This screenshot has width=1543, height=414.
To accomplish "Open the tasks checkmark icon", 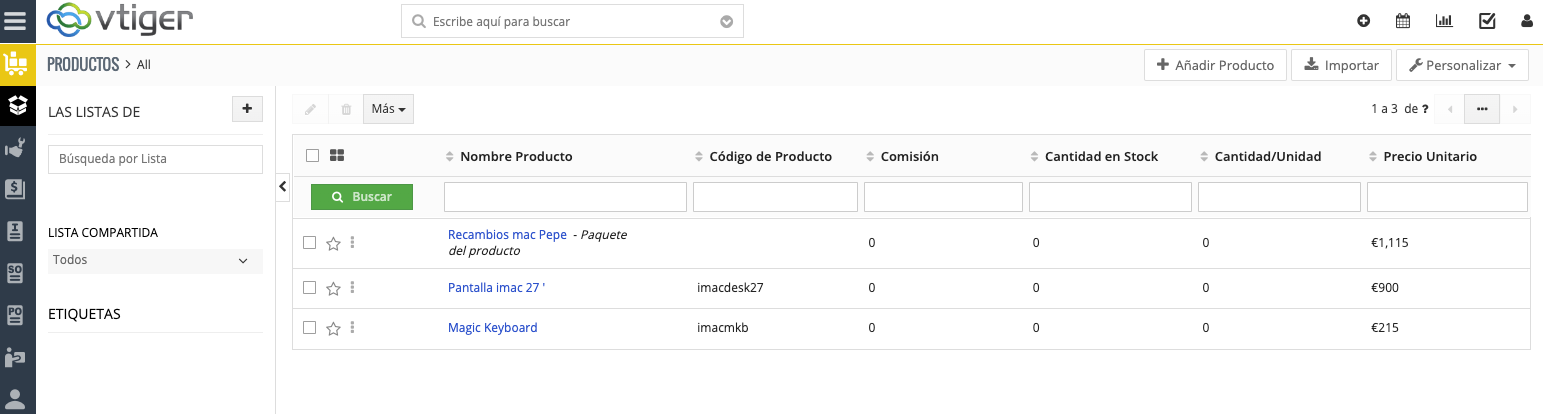I will [1487, 21].
